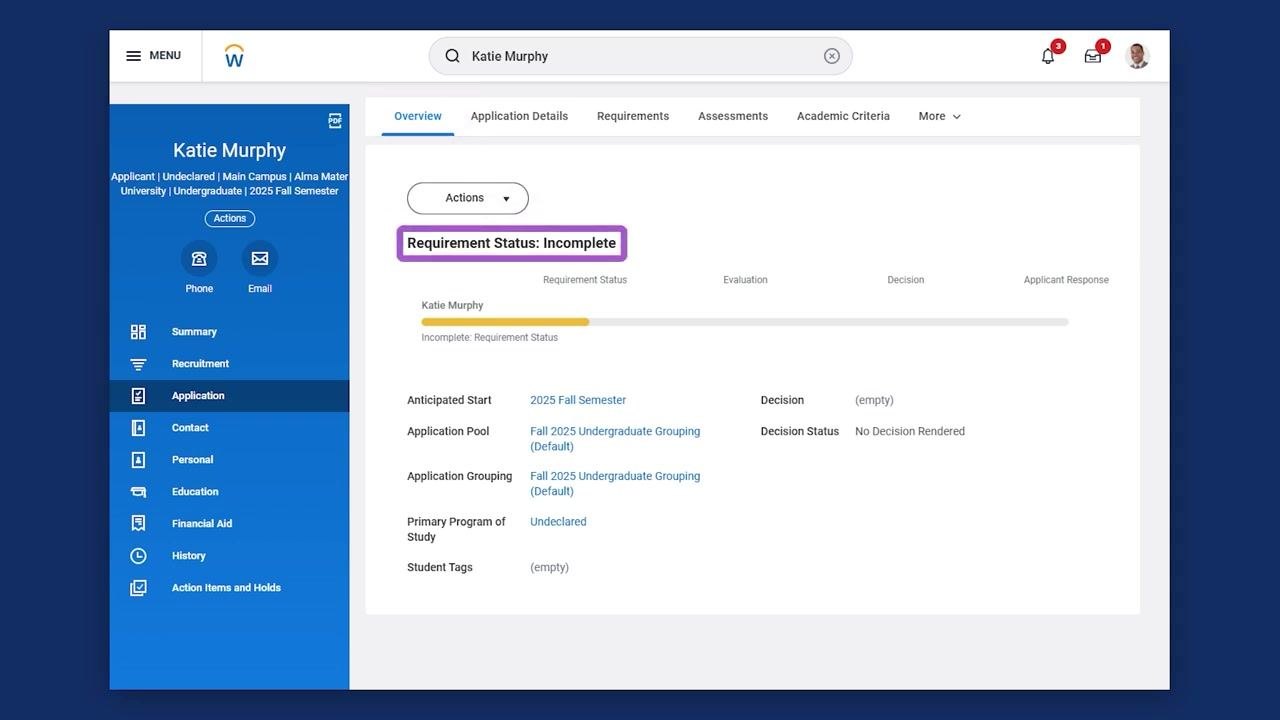The height and width of the screenshot is (720, 1280).
Task: Switch to the Requirements tab
Action: click(x=633, y=116)
